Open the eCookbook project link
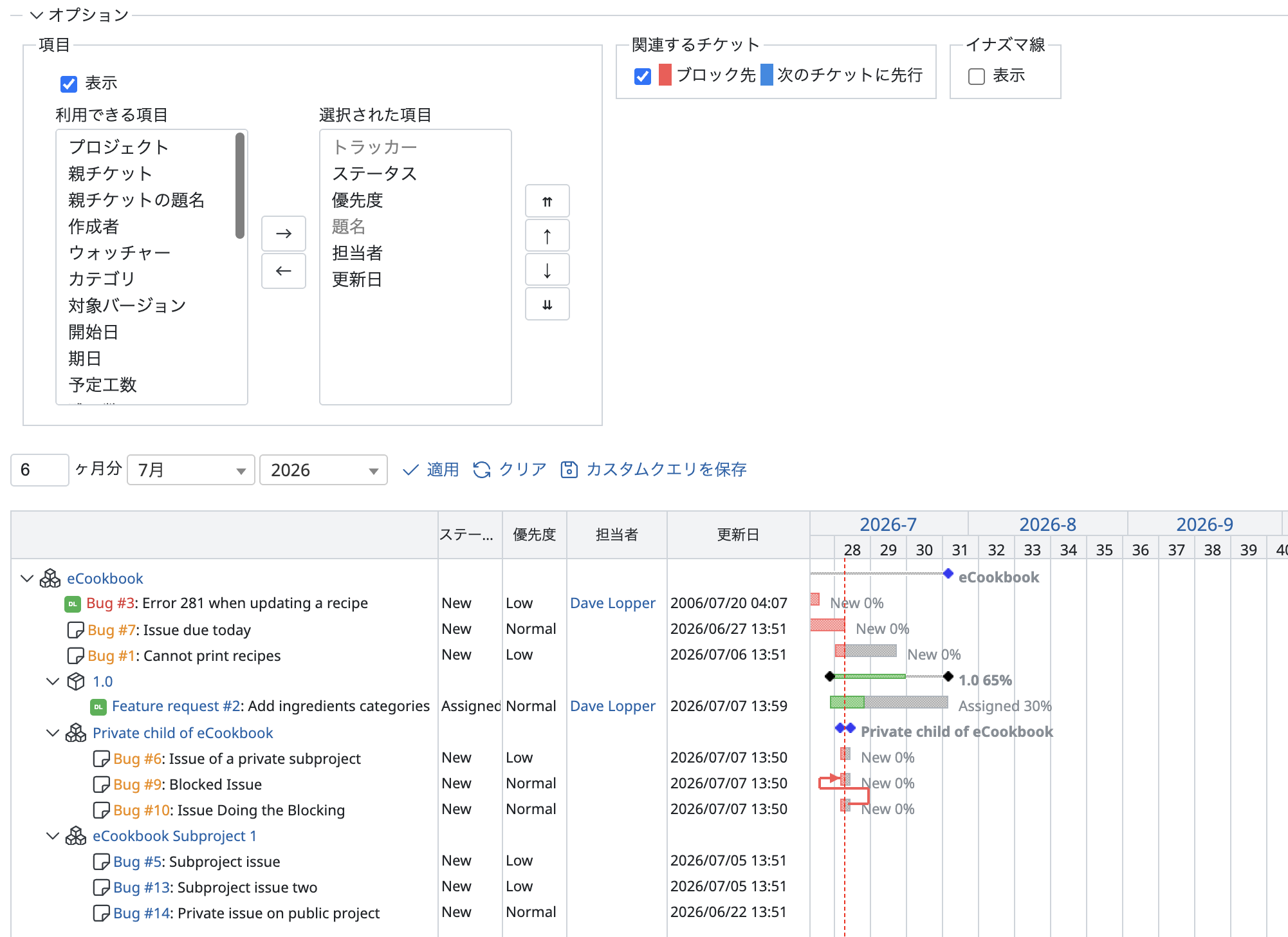Viewport: 1288px width, 937px height. [x=105, y=578]
